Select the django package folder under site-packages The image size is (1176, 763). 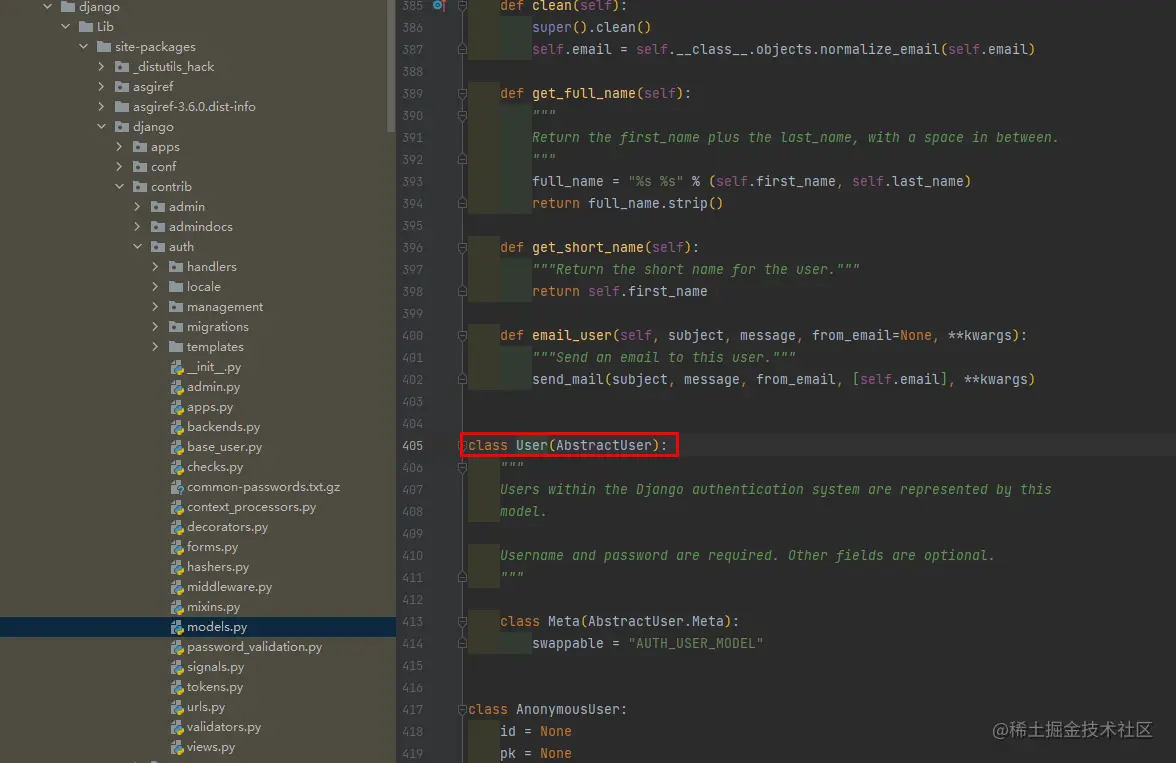pyautogui.click(x=153, y=127)
